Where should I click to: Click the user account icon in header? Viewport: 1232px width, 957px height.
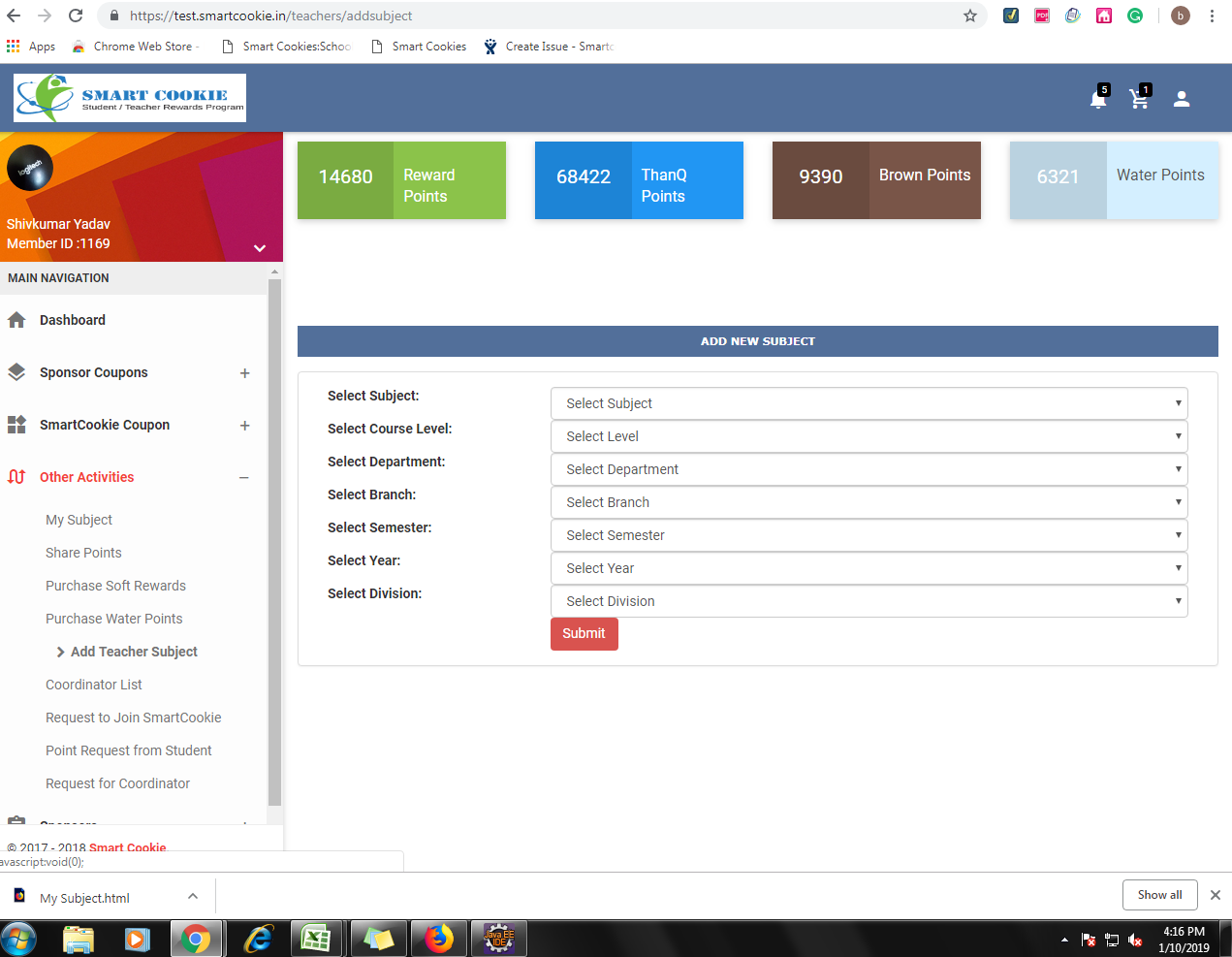[1182, 99]
